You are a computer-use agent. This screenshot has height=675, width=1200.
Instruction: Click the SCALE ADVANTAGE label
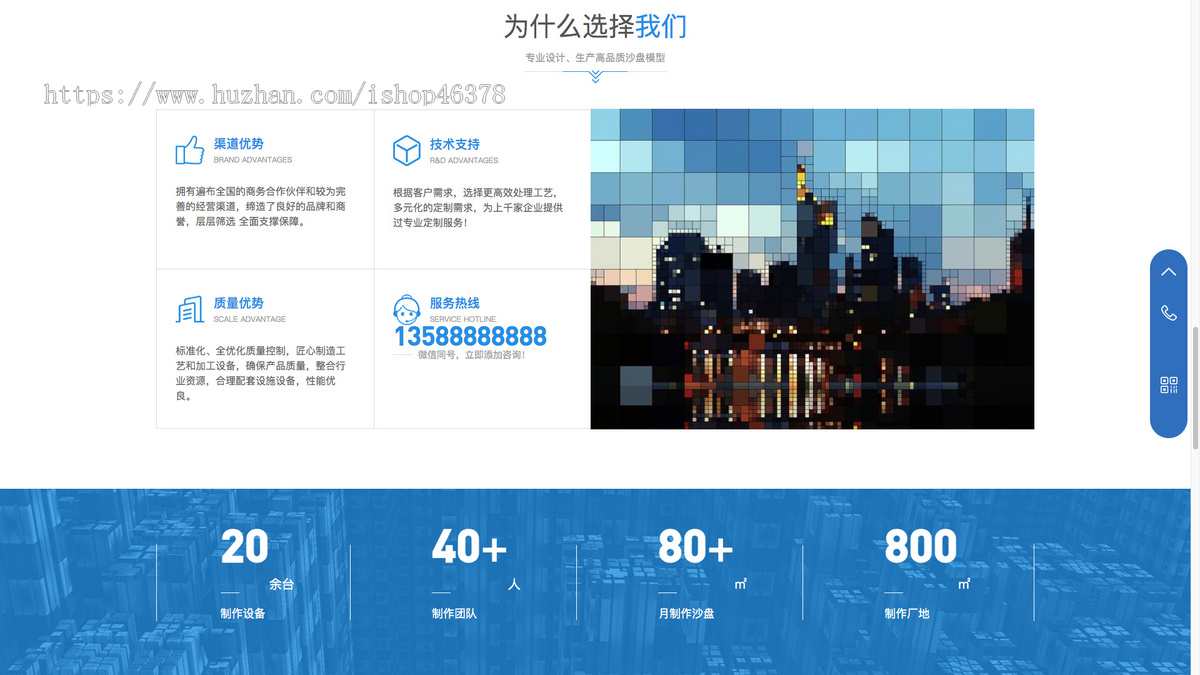pyautogui.click(x=250, y=319)
